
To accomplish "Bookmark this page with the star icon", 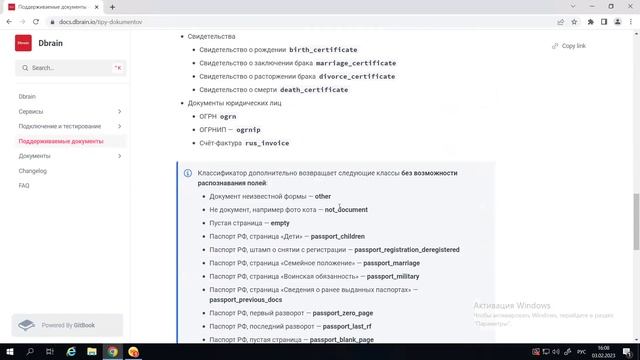I will click(574, 22).
